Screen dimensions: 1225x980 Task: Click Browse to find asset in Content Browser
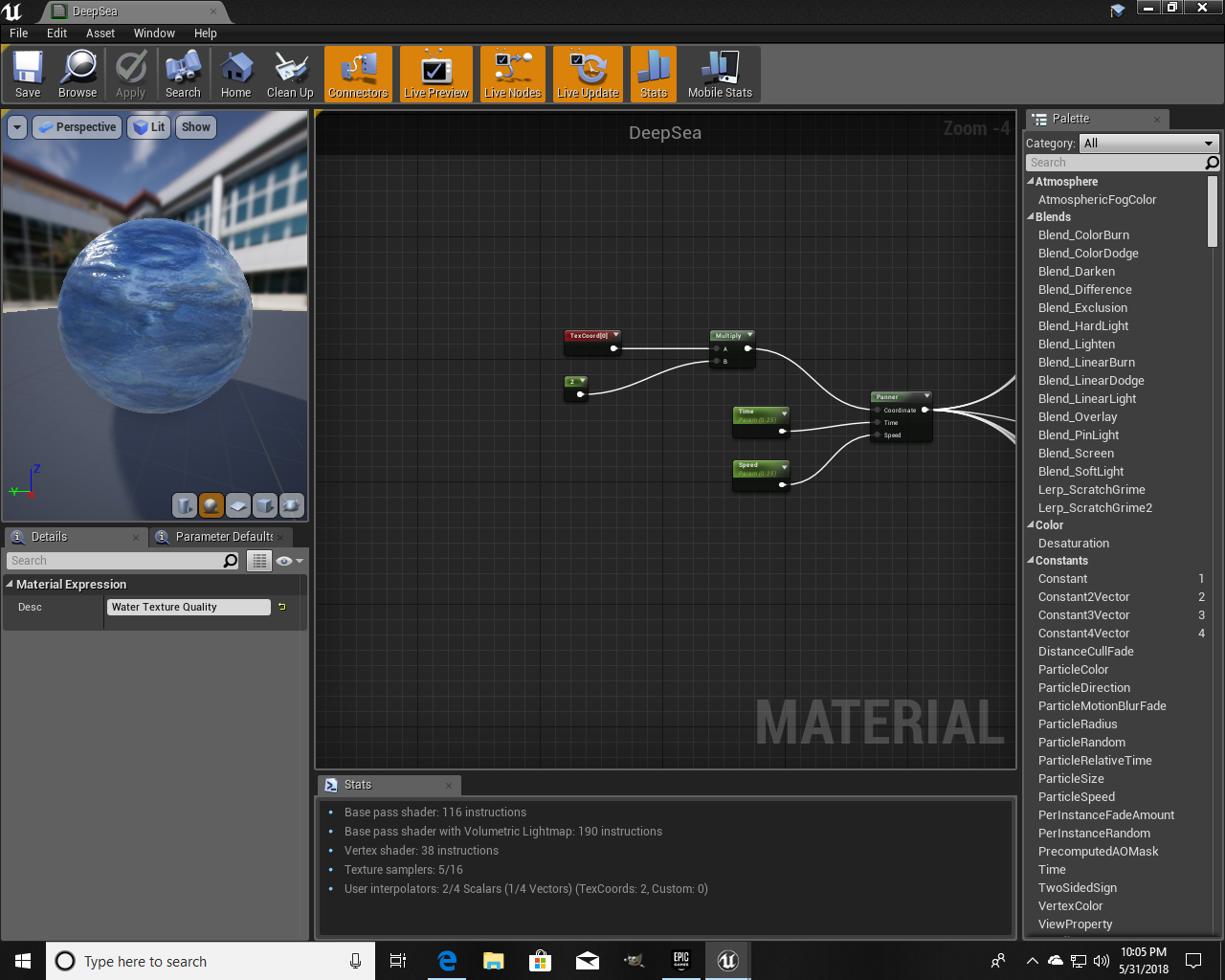(78, 75)
